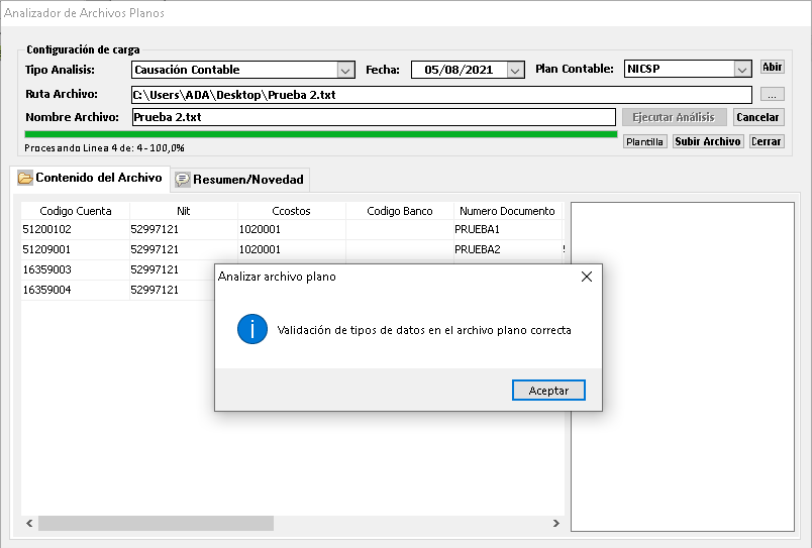Close the Analizar archivo plano dialog

click(586, 277)
